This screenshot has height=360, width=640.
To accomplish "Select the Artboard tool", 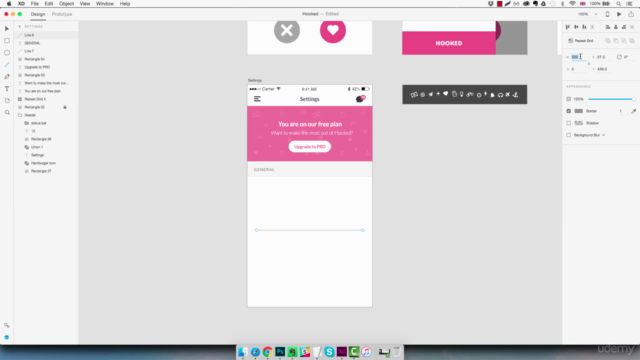I will tap(7, 100).
